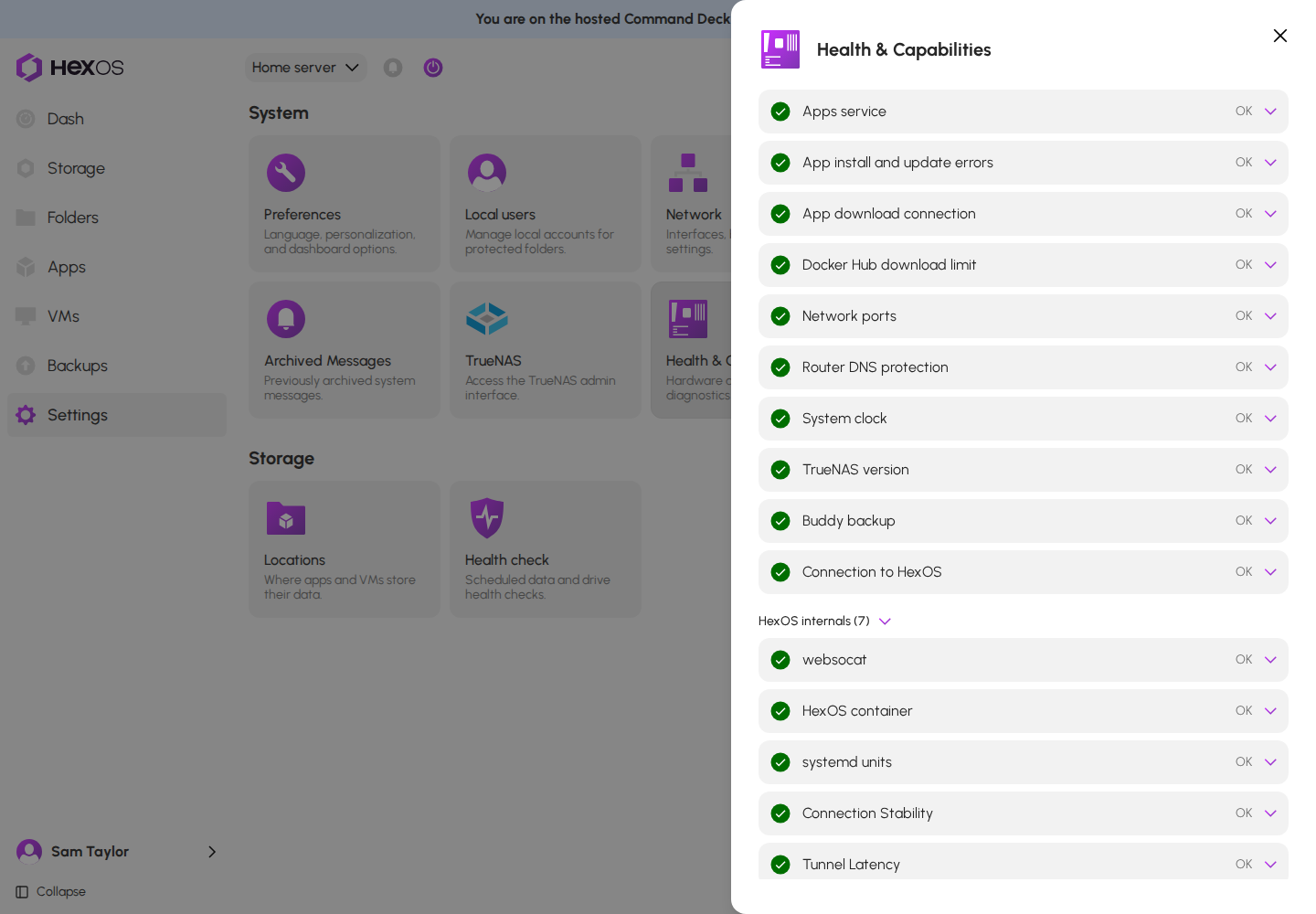
Task: Click the Collapse sidebar button label
Action: pos(61,892)
